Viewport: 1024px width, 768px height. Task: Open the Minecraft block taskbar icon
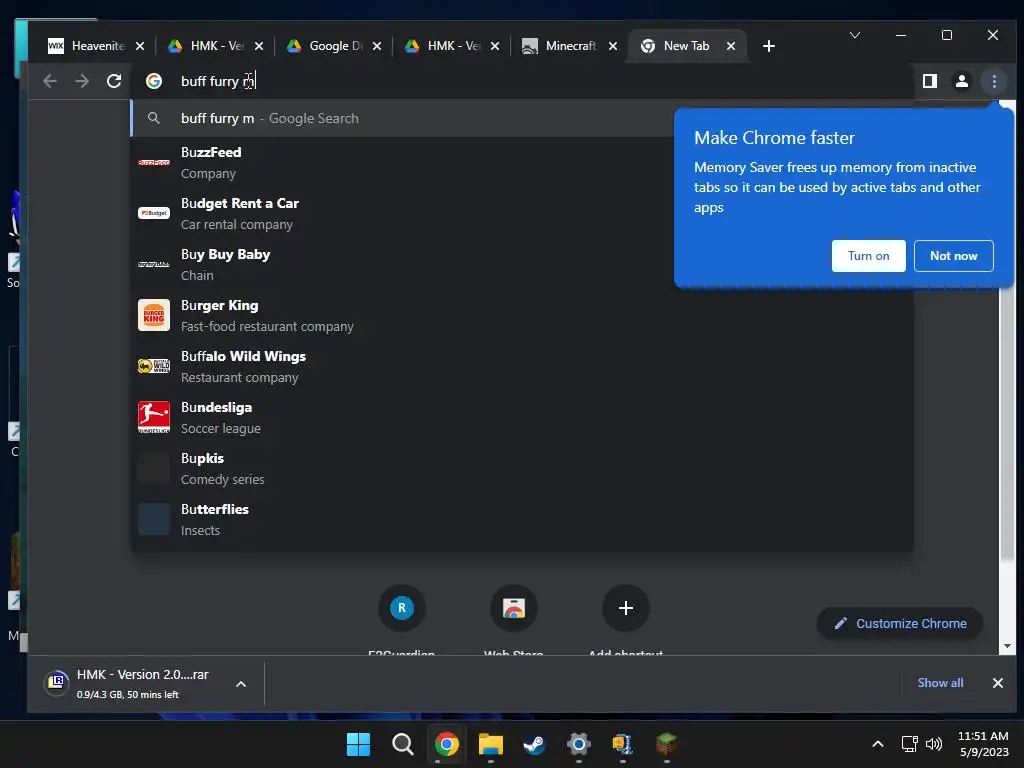pyautogui.click(x=666, y=744)
